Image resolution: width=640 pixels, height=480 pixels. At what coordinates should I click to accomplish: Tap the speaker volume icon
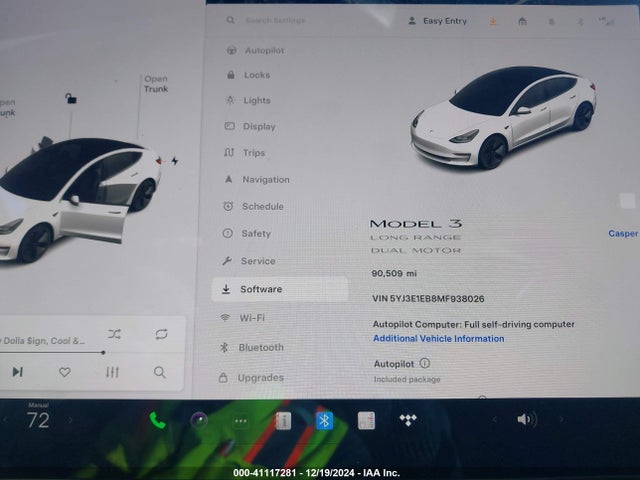point(527,420)
